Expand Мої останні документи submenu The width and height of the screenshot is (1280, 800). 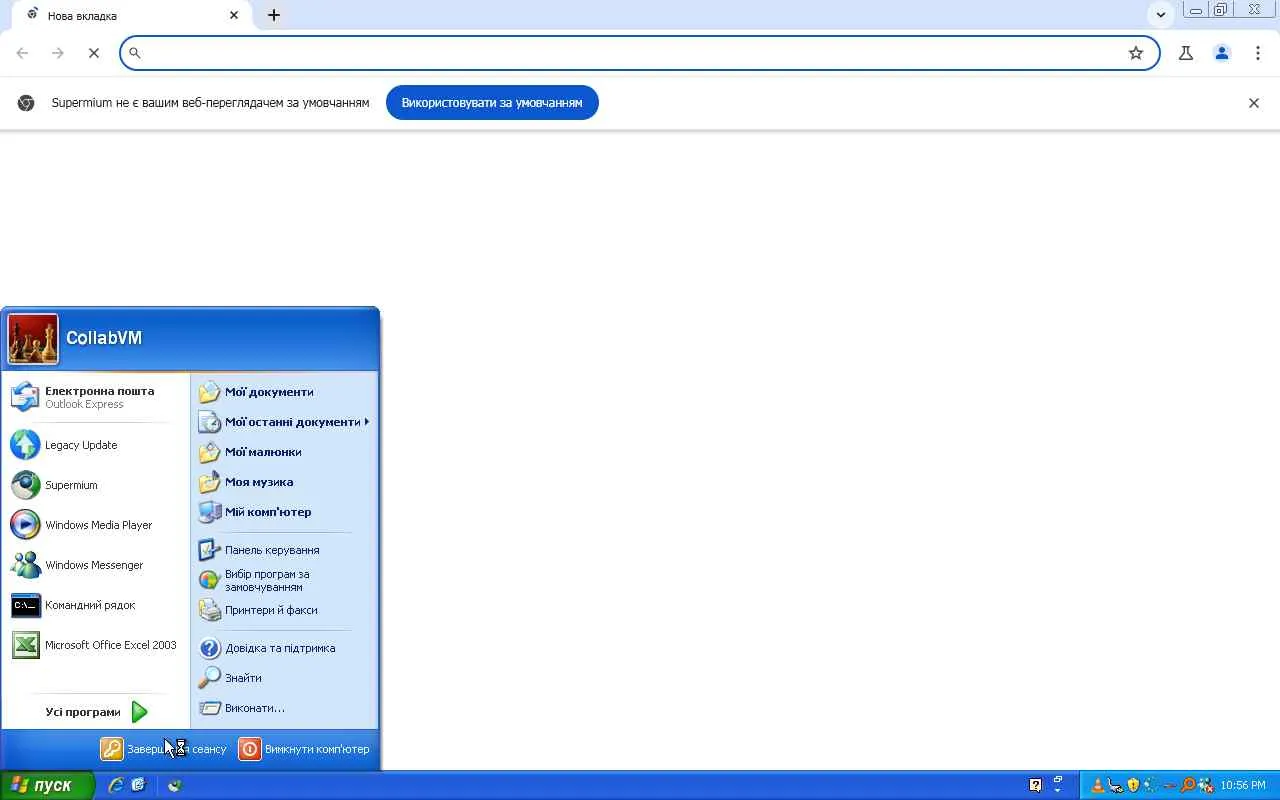(x=284, y=422)
